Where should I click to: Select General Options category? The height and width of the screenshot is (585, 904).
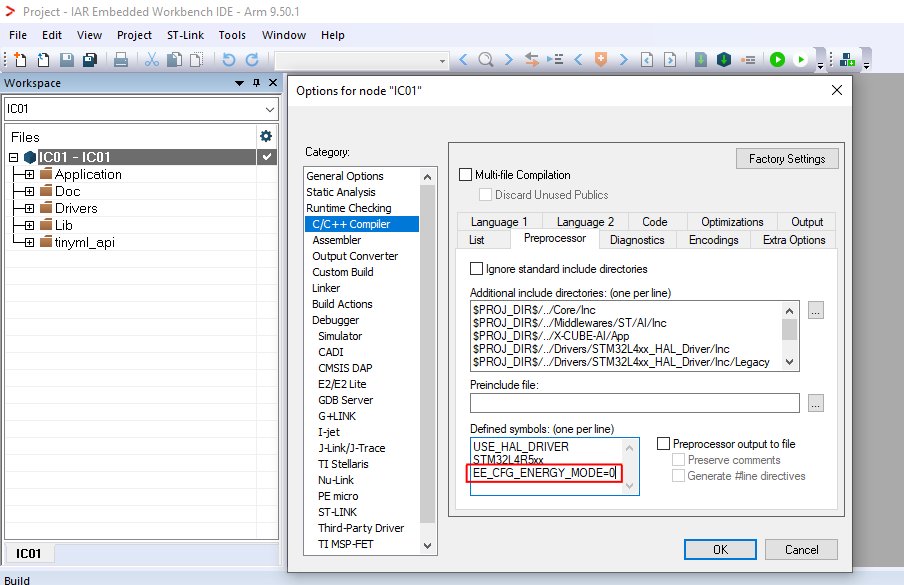point(345,176)
